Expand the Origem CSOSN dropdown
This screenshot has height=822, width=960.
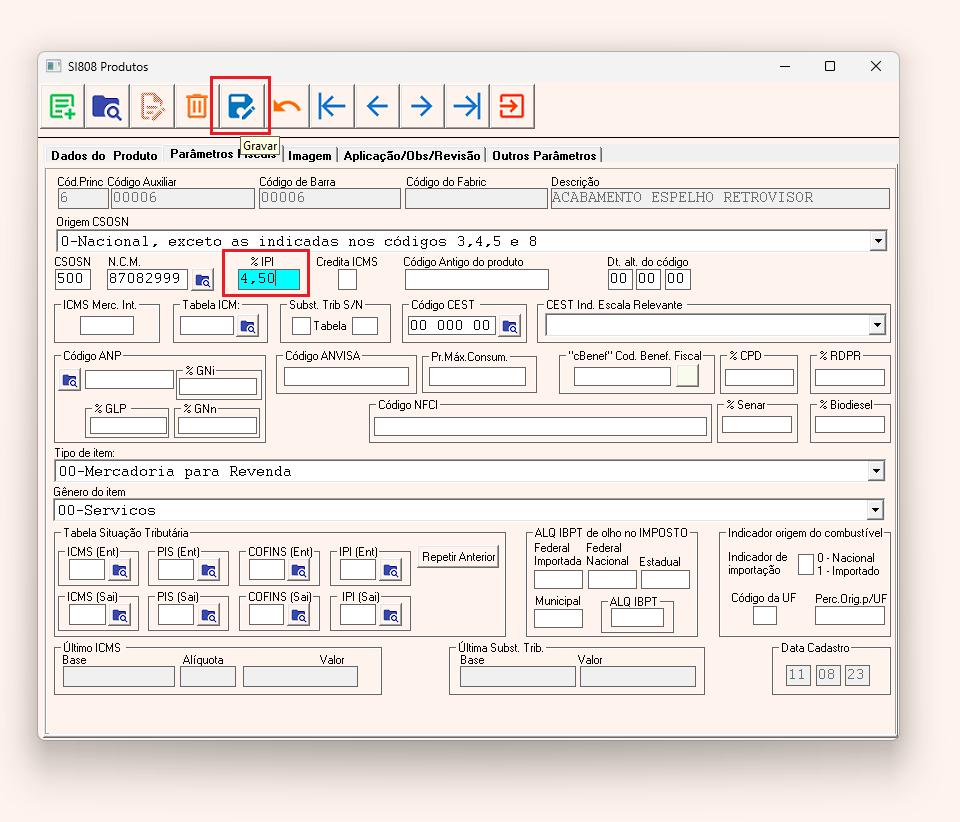pyautogui.click(x=877, y=241)
